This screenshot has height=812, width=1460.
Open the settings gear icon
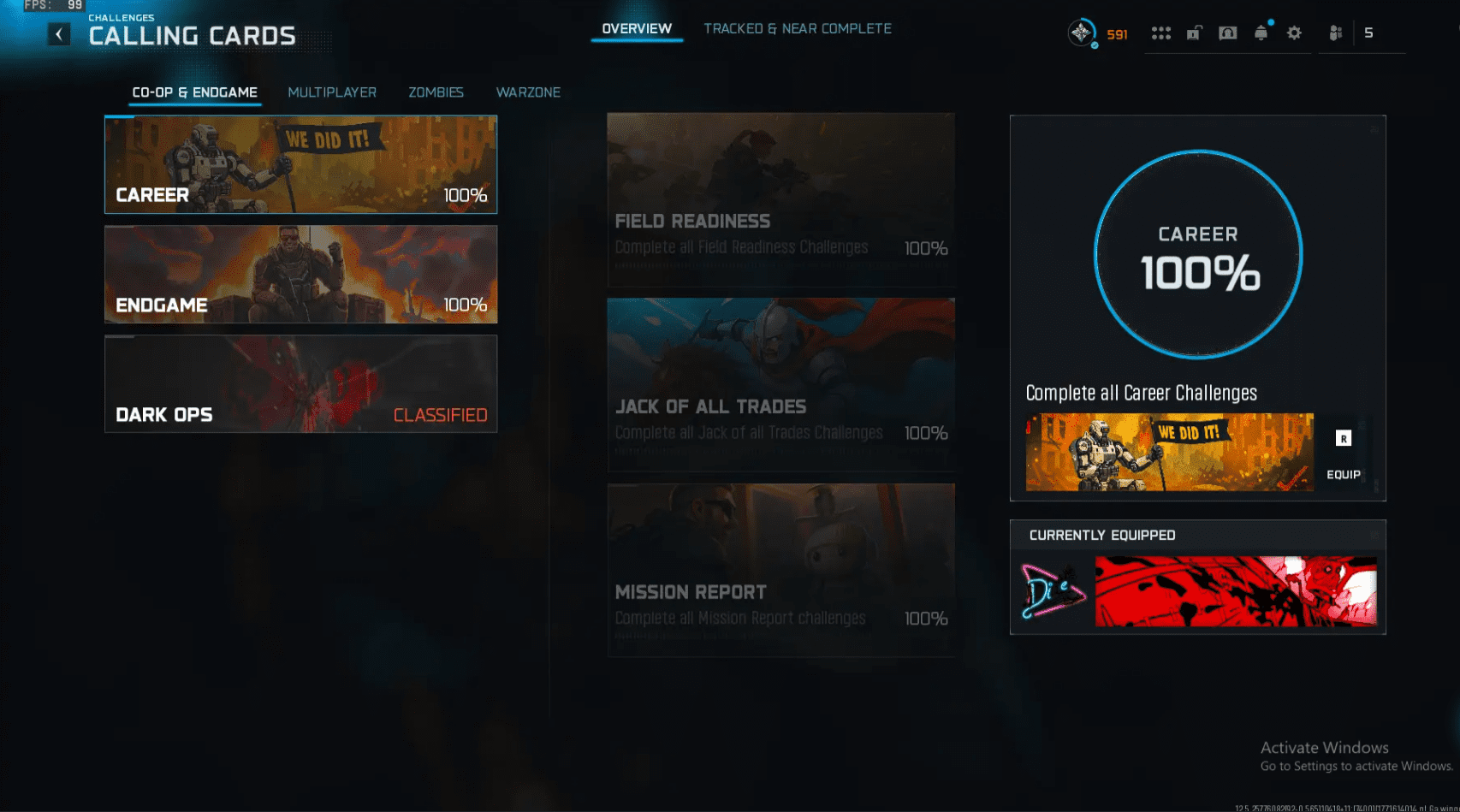1294,33
